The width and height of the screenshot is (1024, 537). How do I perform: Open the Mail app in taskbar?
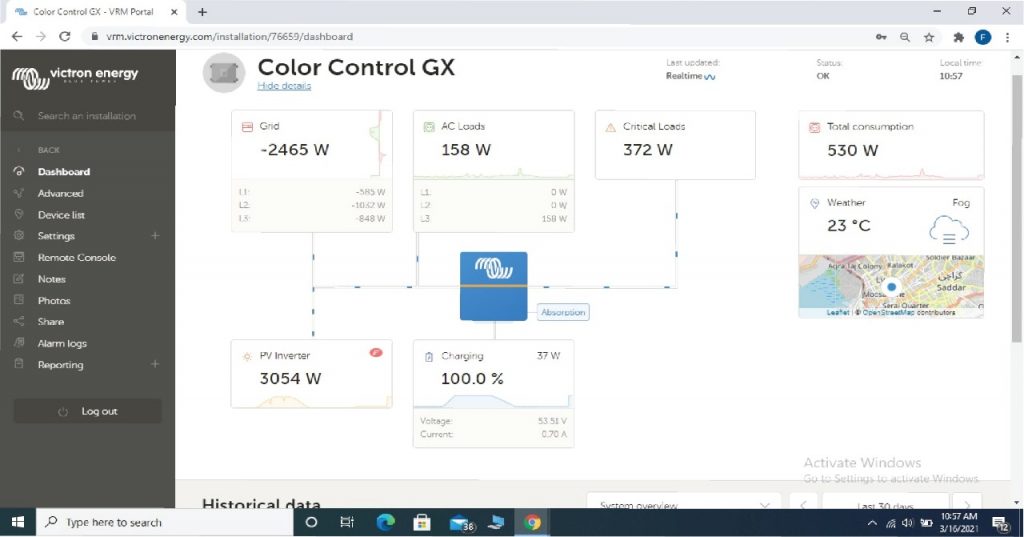(462, 523)
